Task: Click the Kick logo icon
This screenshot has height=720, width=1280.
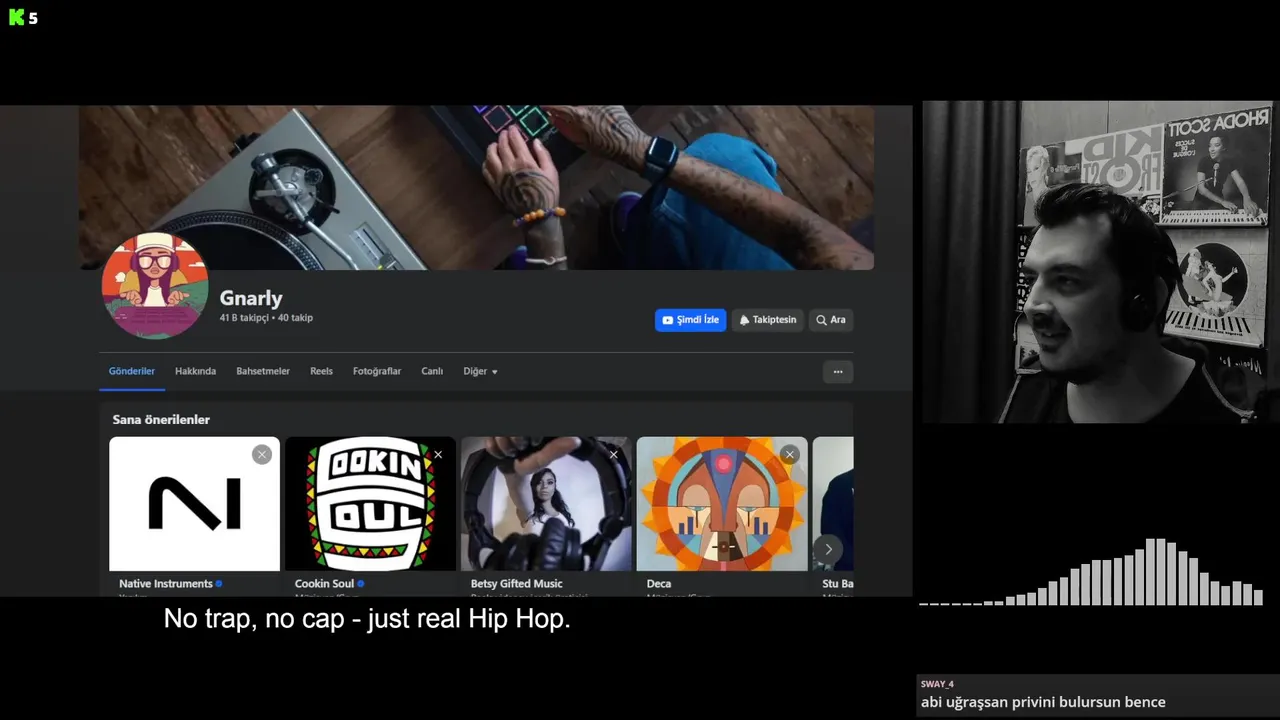Action: tap(16, 17)
